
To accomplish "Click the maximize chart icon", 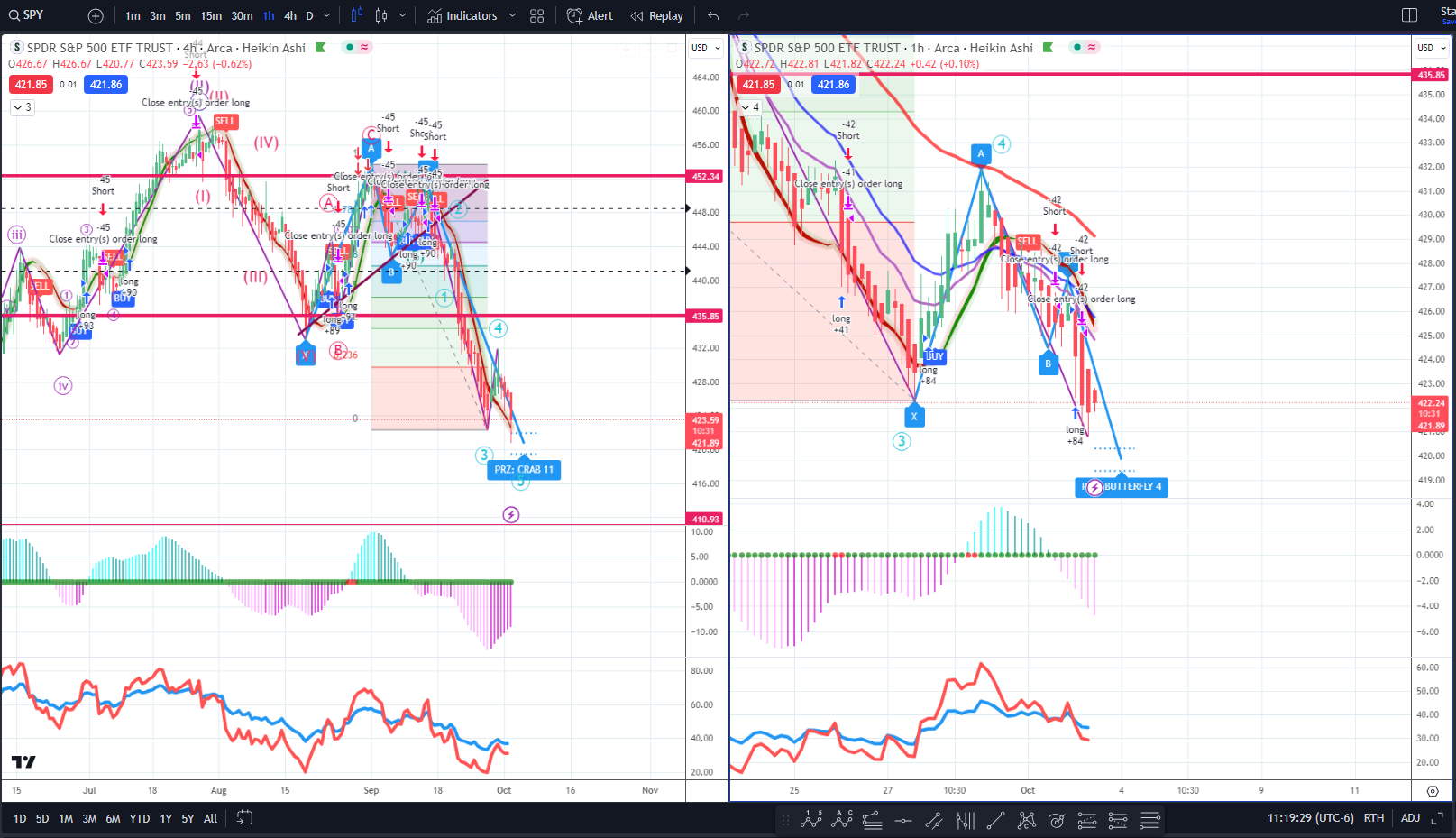I will [1437, 818].
